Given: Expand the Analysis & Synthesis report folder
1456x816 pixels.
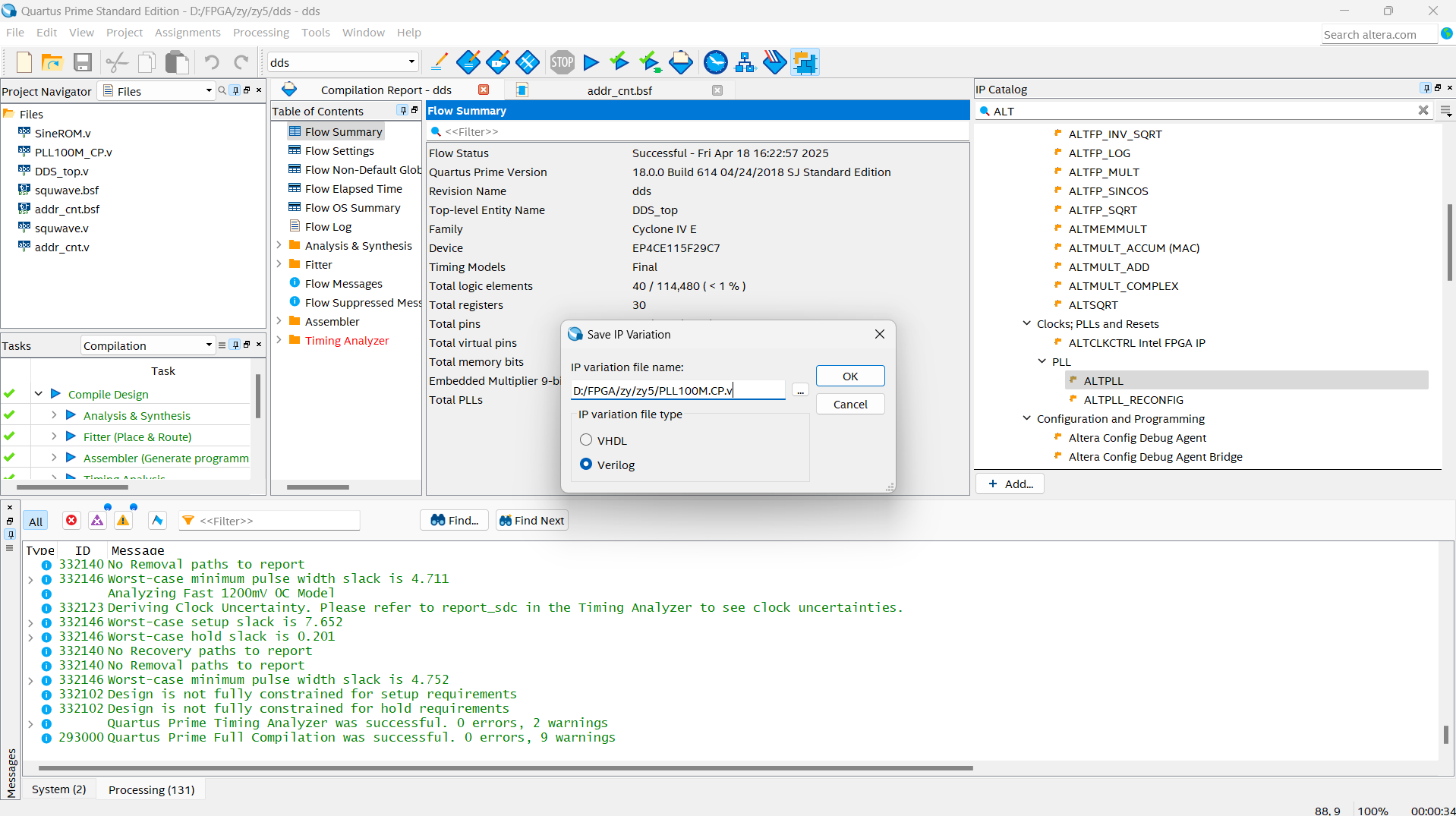Looking at the screenshot, I should 279,245.
